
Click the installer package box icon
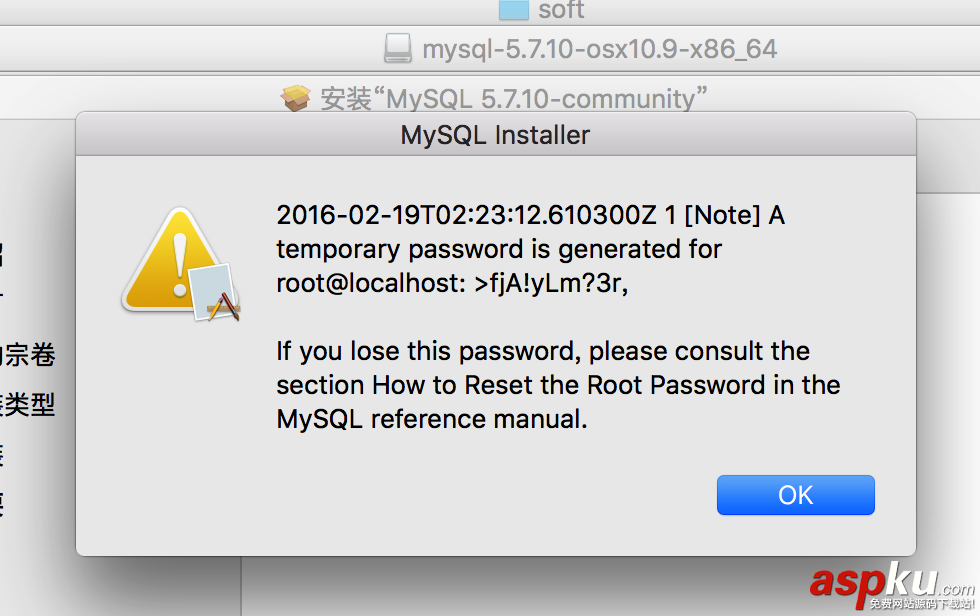pyautogui.click(x=296, y=98)
